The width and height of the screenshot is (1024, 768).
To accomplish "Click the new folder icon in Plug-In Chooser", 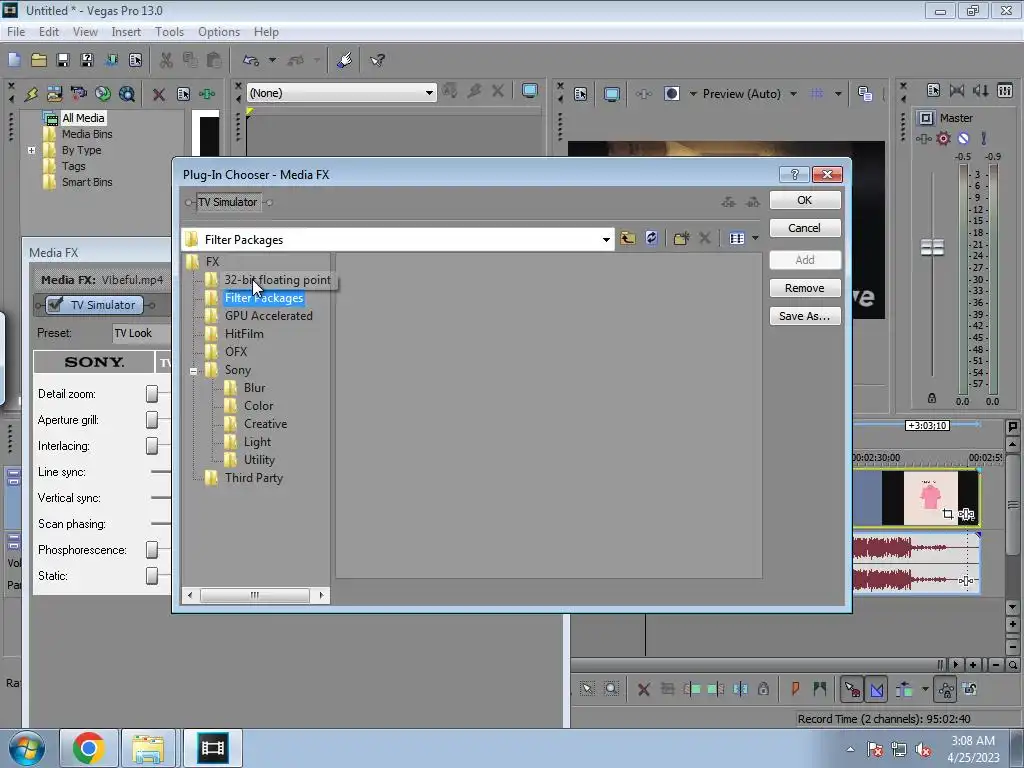I will pyautogui.click(x=681, y=238).
